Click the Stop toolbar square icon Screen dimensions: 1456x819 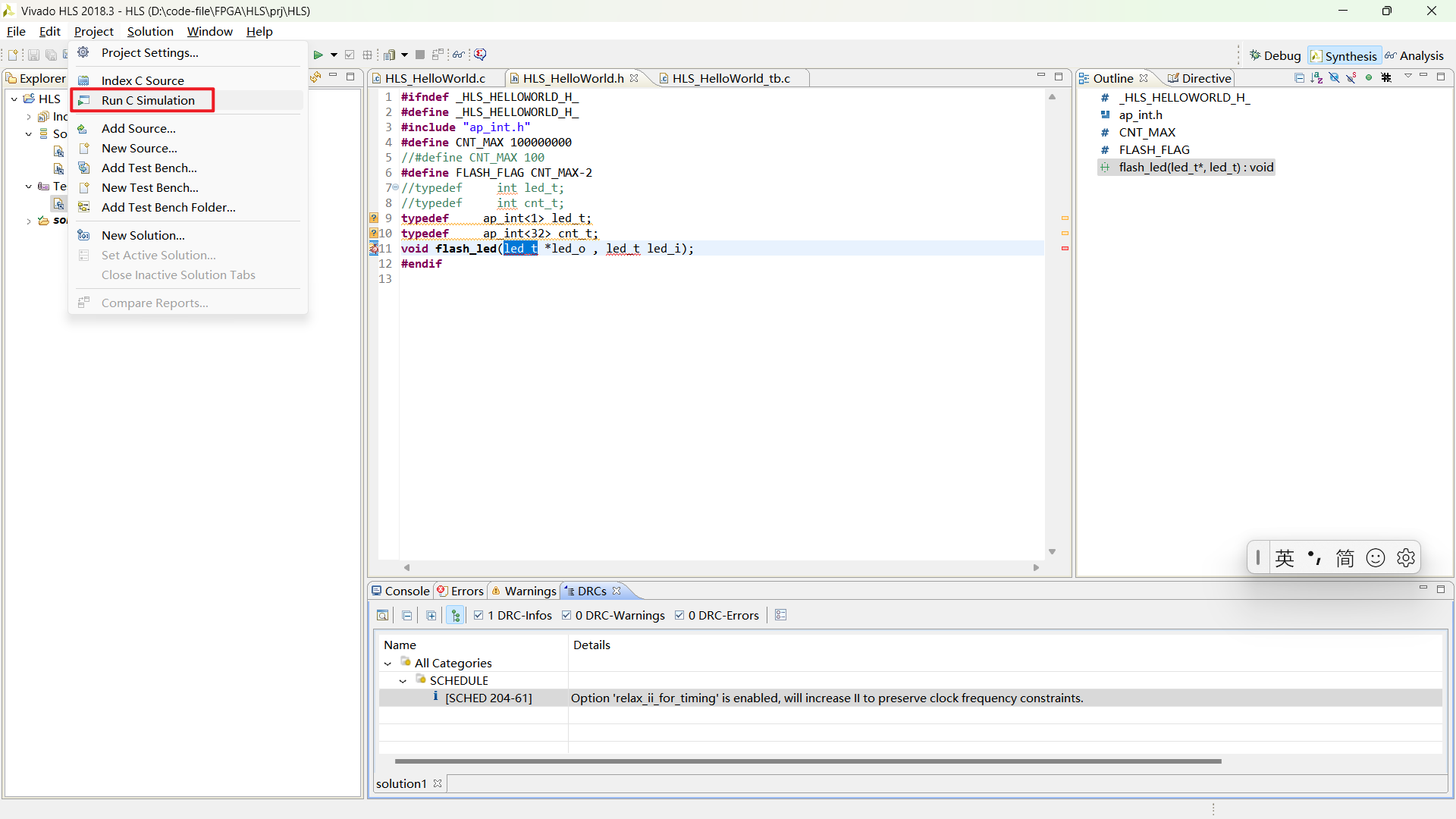[x=420, y=55]
